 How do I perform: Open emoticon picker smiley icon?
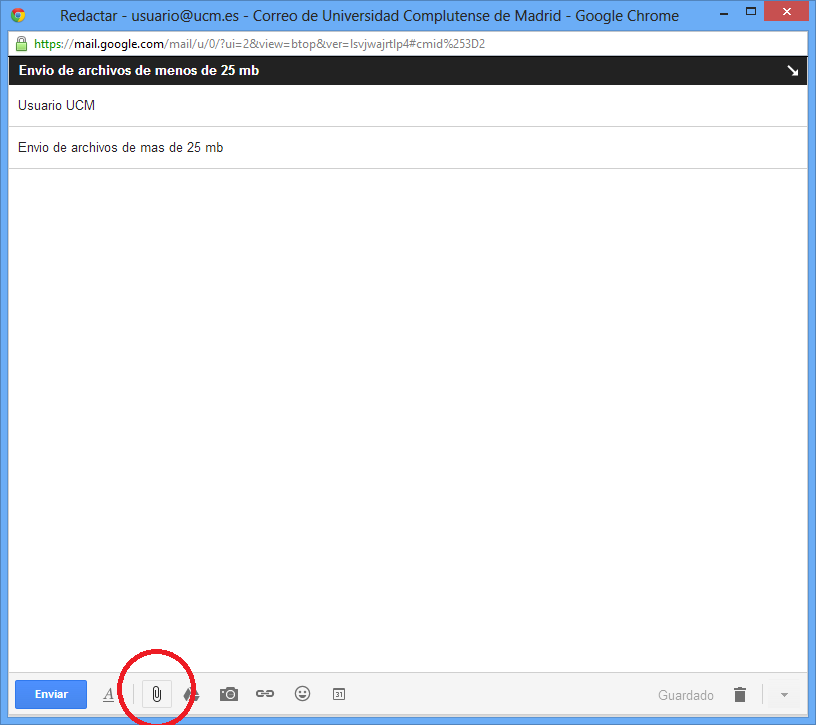tap(302, 693)
